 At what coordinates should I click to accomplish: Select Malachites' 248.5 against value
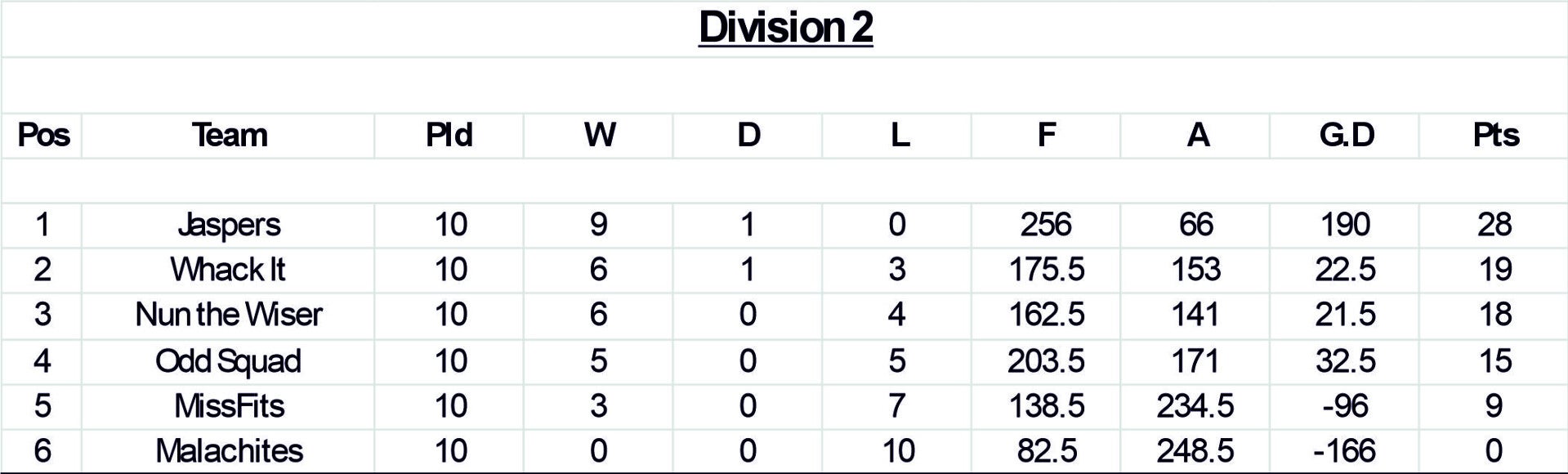1195,450
